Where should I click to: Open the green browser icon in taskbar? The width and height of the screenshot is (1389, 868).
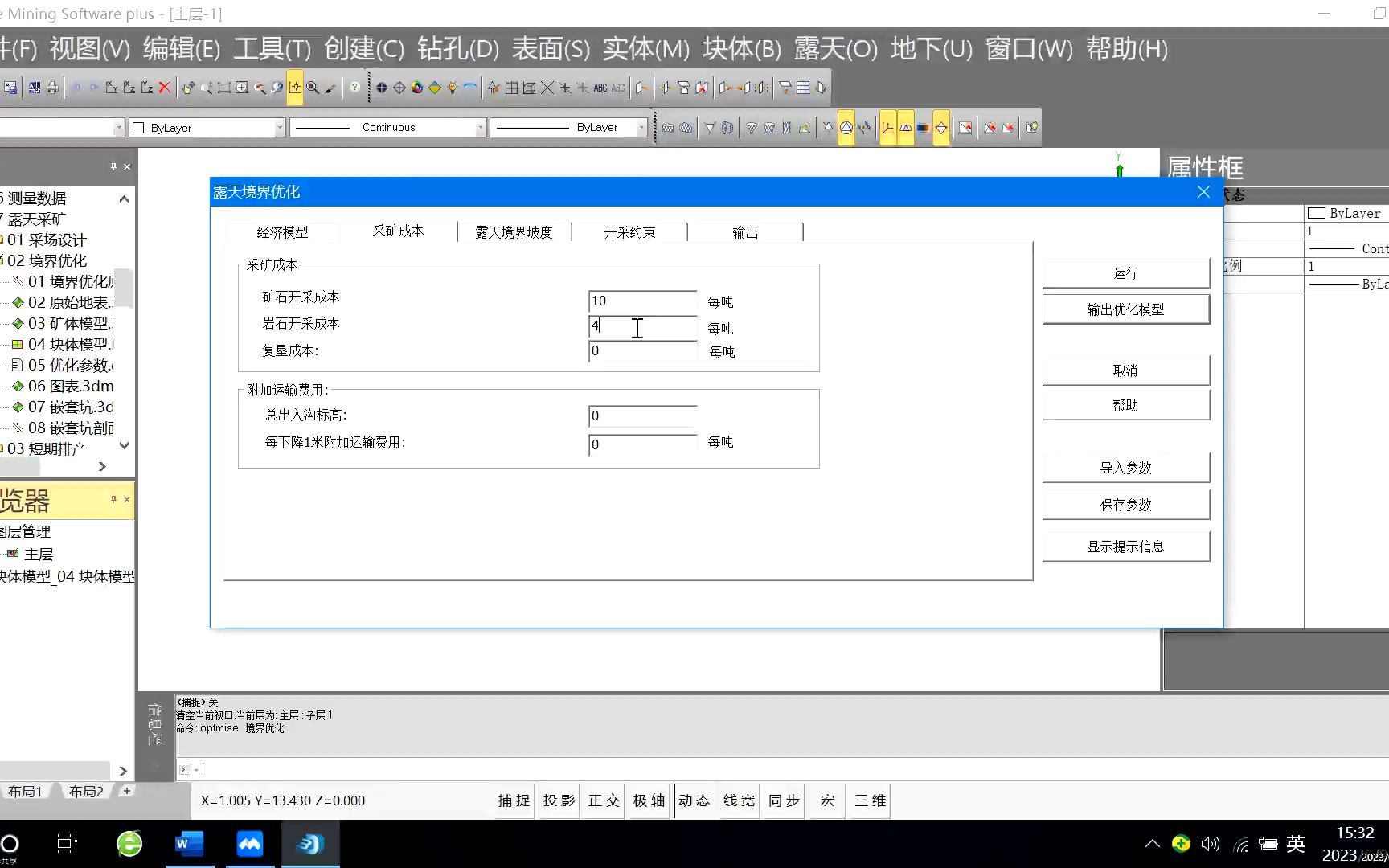(x=129, y=844)
